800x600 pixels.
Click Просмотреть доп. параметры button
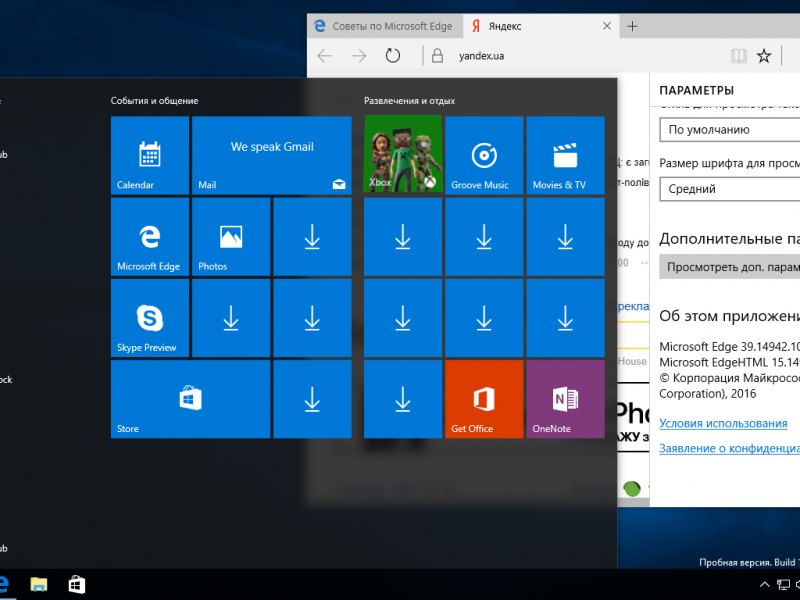730,267
